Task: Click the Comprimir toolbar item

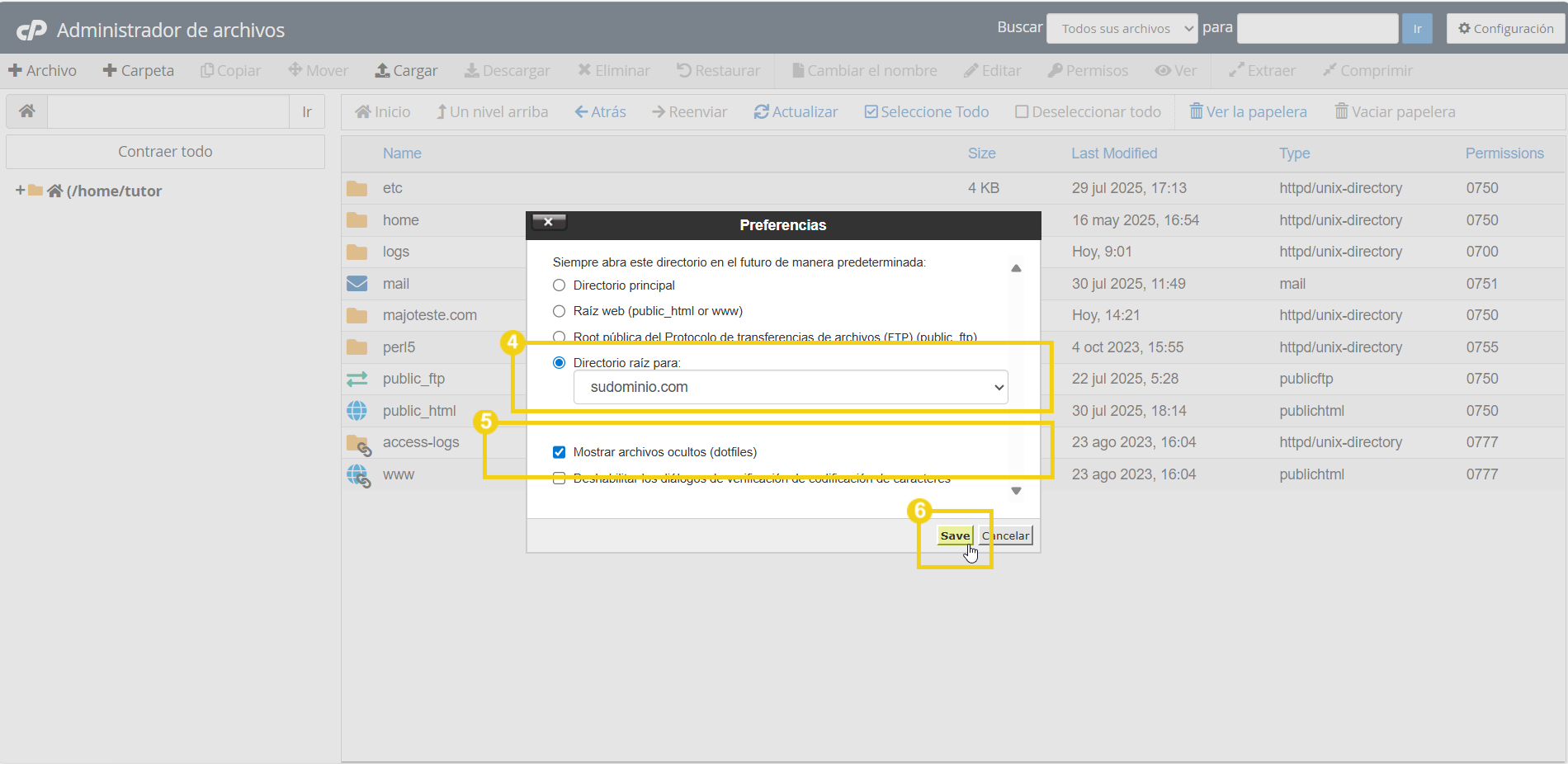Action: [x=1367, y=71]
